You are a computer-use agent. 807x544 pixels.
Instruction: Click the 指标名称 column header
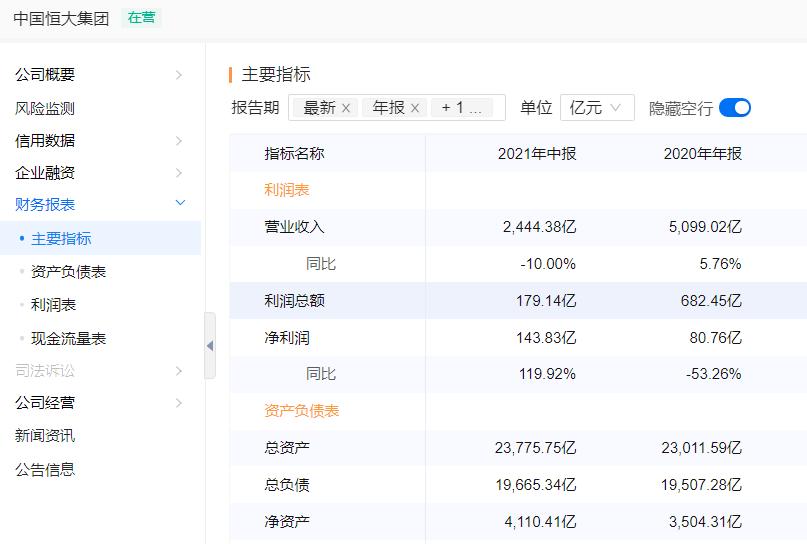click(x=294, y=153)
